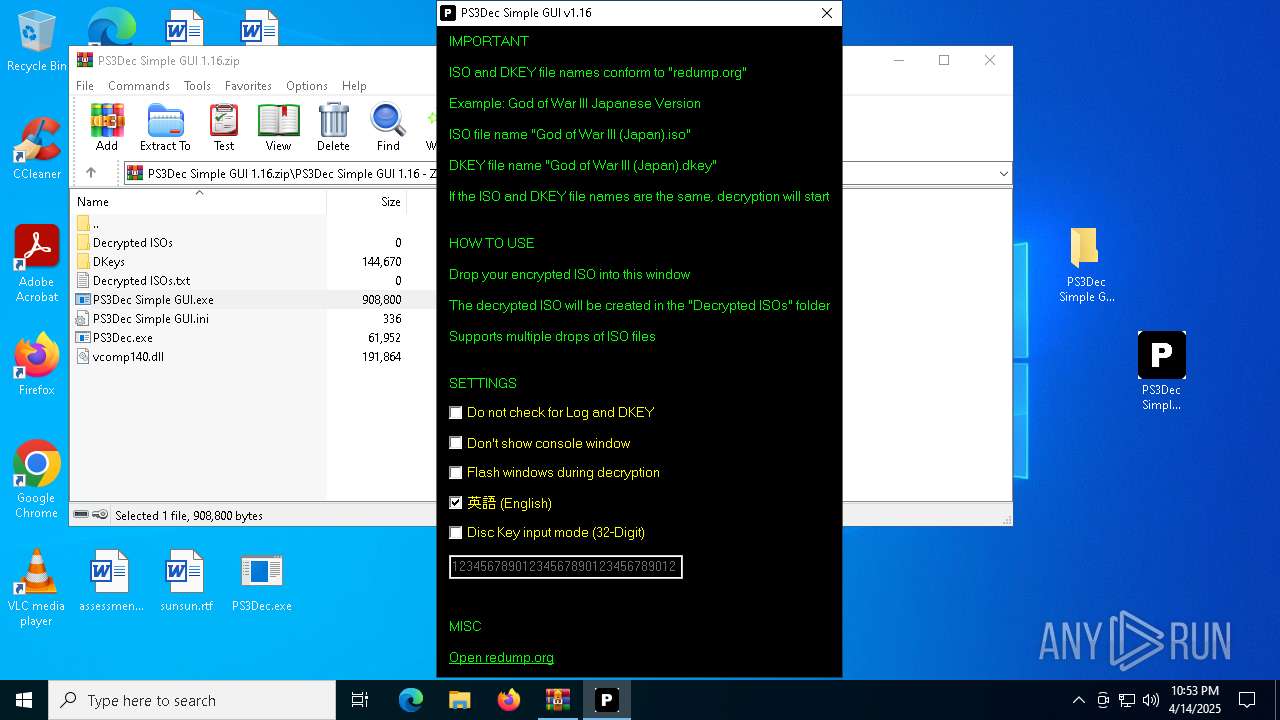Screen dimensions: 1280x720
Task: Open the Commands menu
Action: pos(139,86)
